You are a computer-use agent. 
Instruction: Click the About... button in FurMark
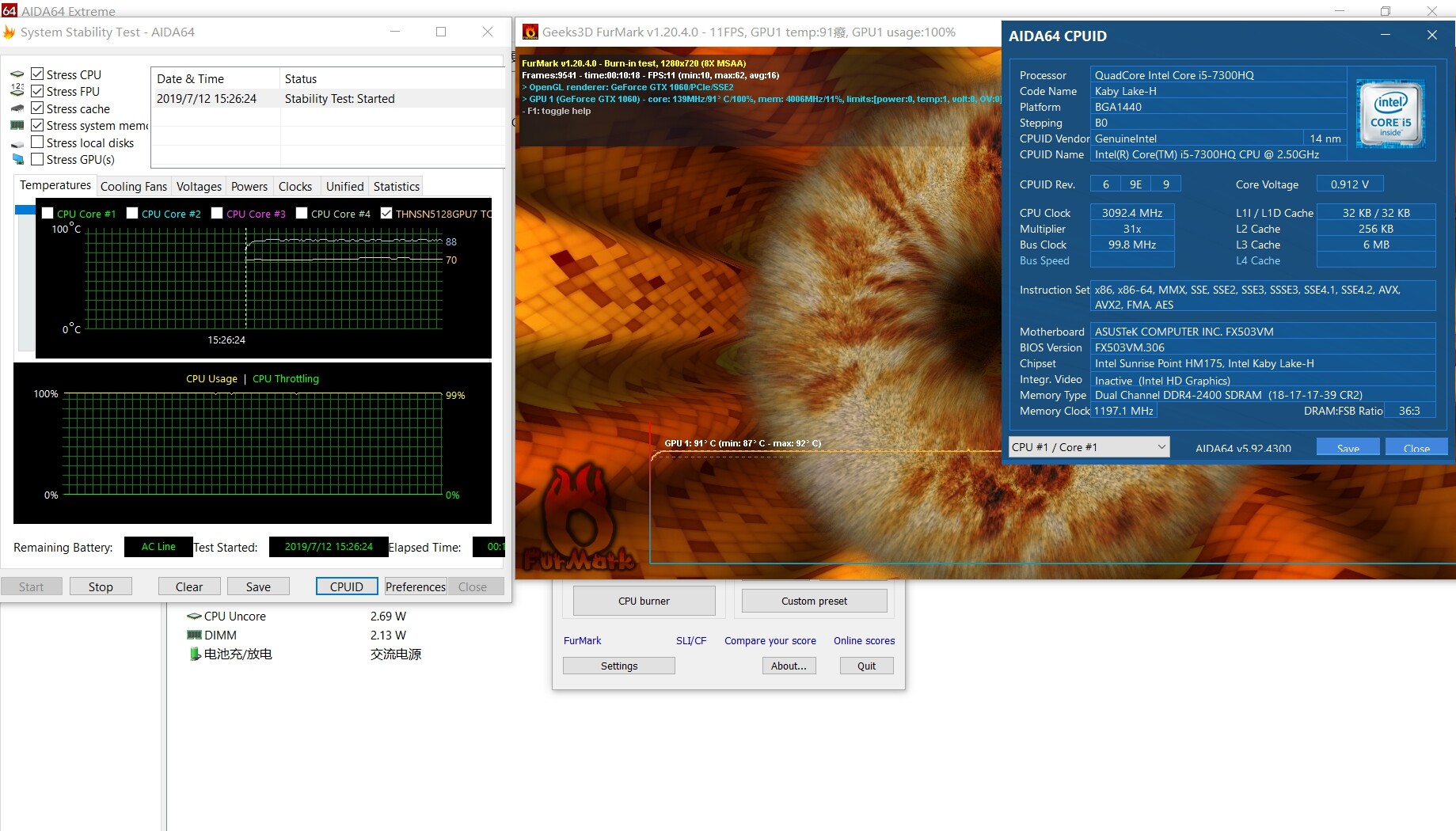click(x=789, y=666)
